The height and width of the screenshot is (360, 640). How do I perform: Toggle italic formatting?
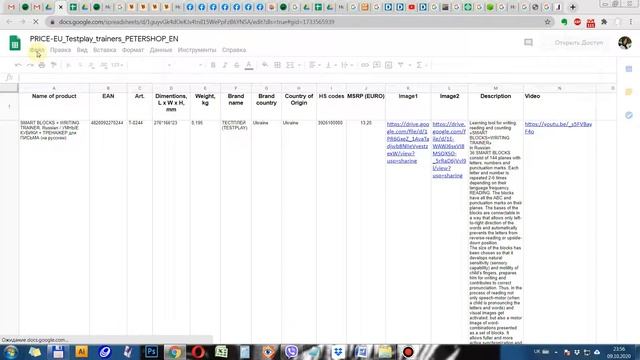[x=225, y=65]
